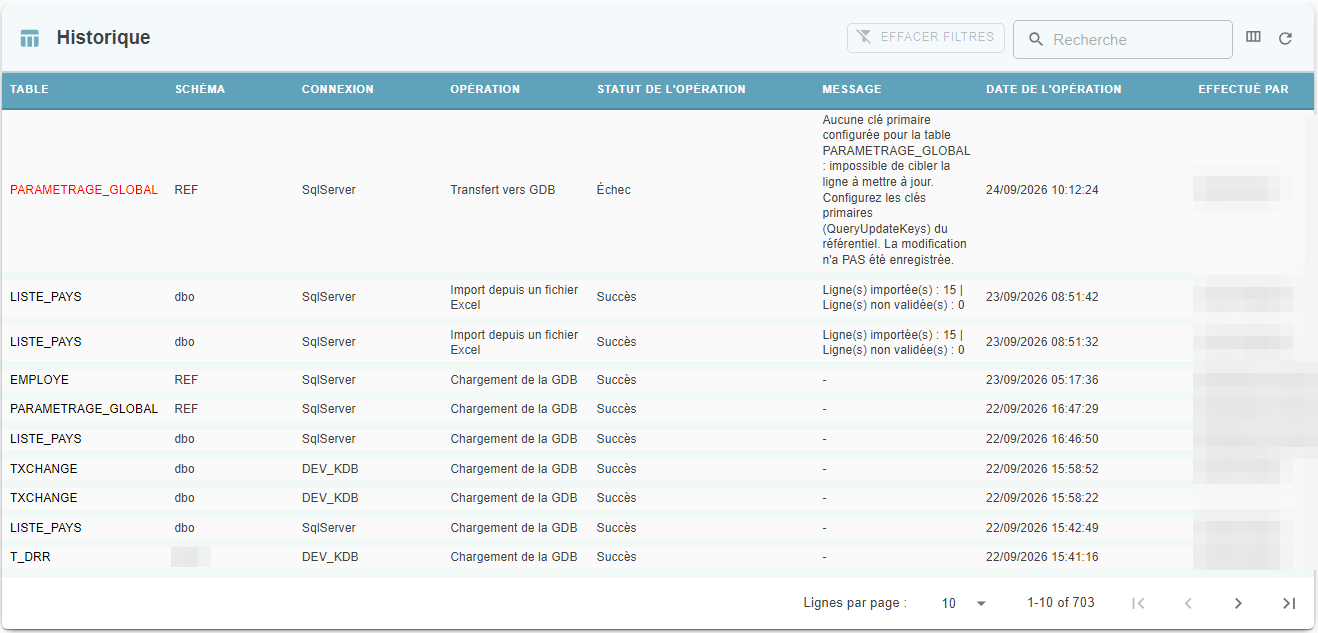Select LISTE_PAYS row dated 22/09/2026 16:46:50
This screenshot has width=1318, height=633.
tap(659, 439)
